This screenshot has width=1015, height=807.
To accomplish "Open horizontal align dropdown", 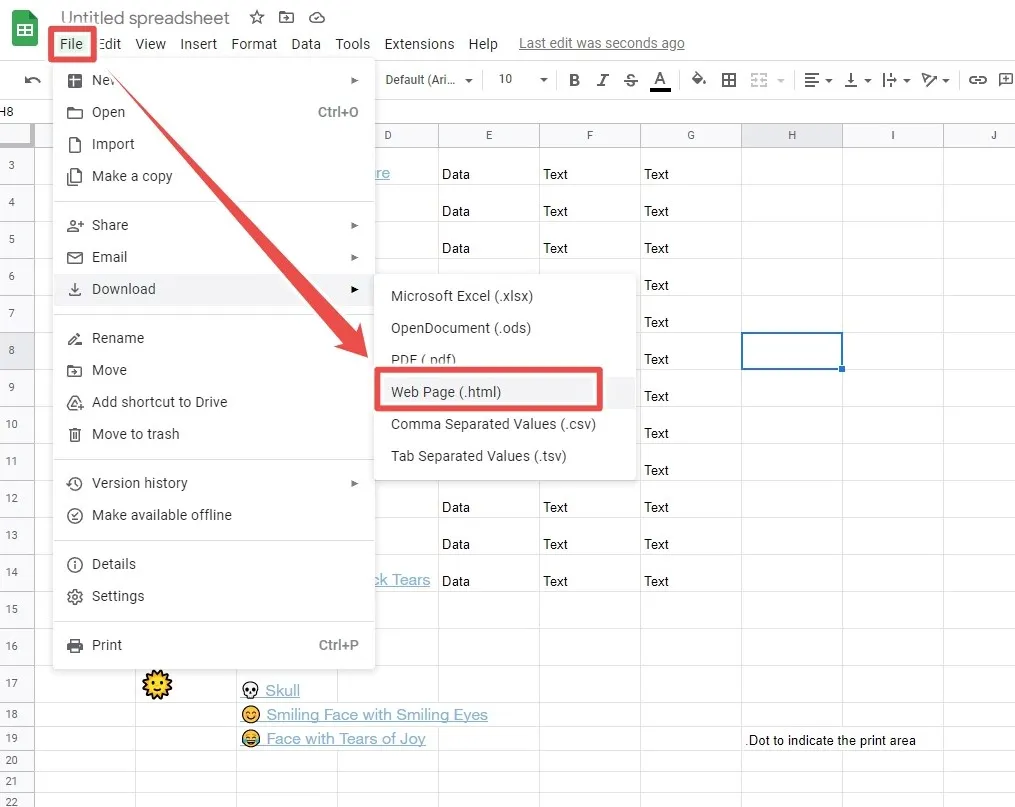I will click(818, 80).
